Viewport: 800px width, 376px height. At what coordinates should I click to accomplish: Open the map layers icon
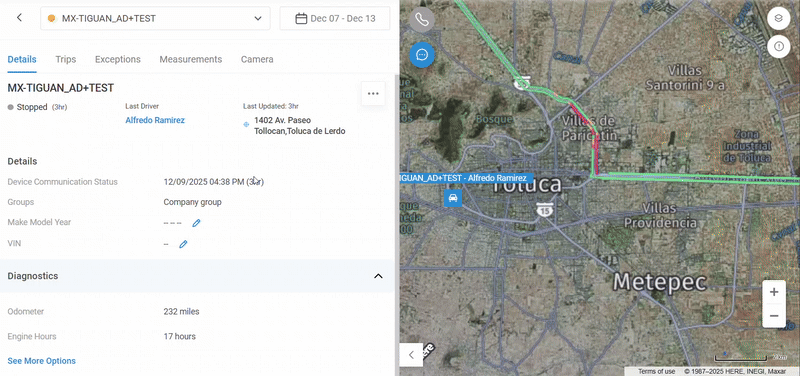point(779,19)
